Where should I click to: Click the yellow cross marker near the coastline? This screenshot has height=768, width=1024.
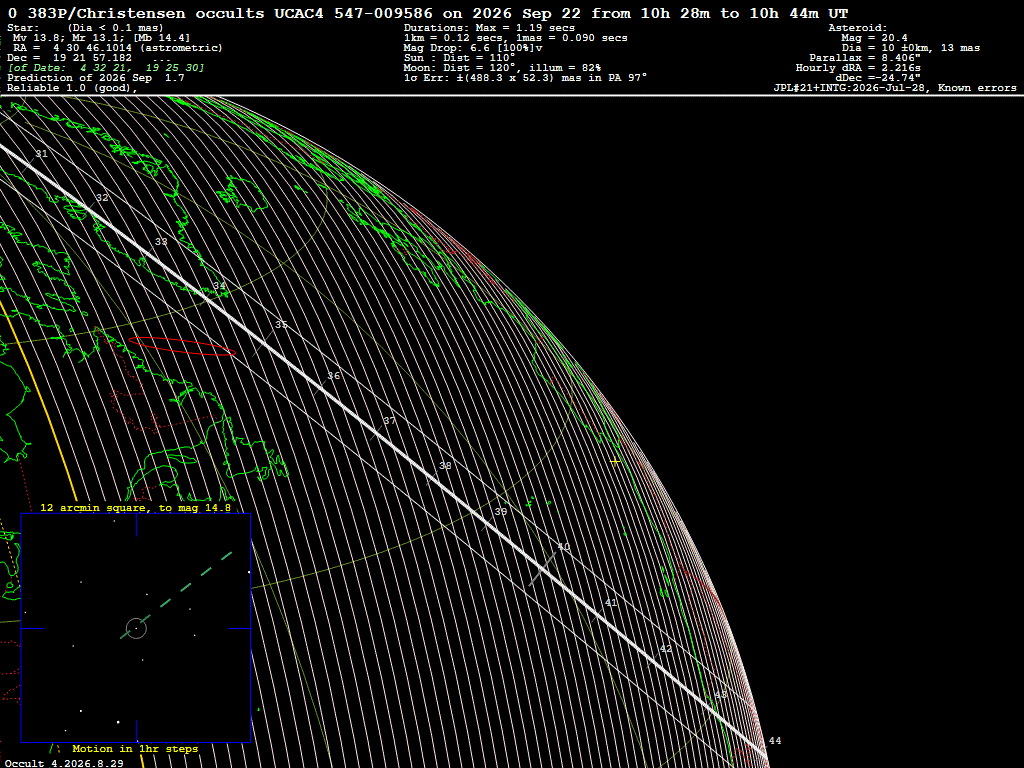click(615, 462)
